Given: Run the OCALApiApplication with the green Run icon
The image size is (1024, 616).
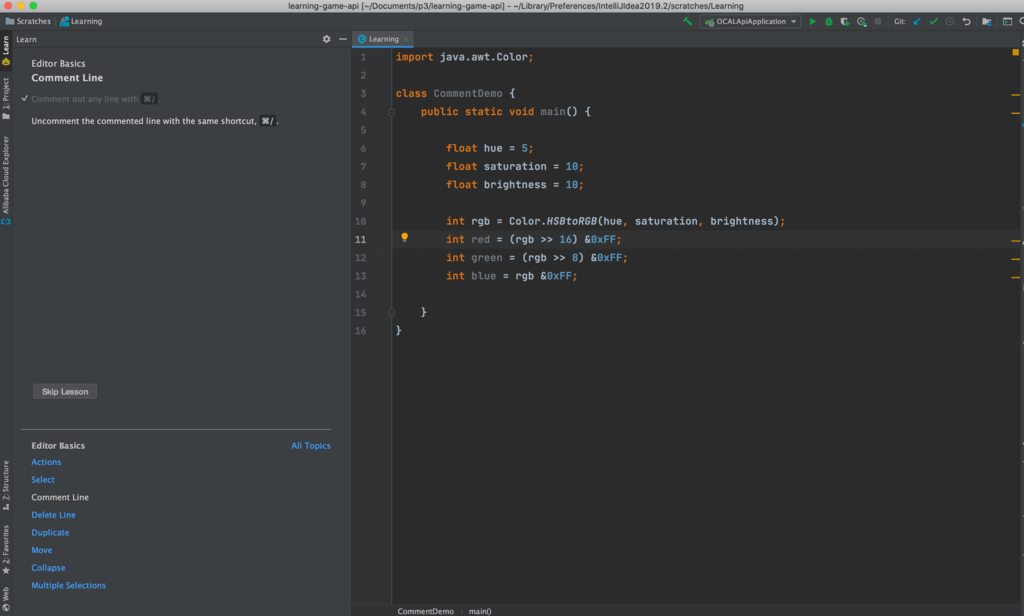Looking at the screenshot, I should point(813,20).
